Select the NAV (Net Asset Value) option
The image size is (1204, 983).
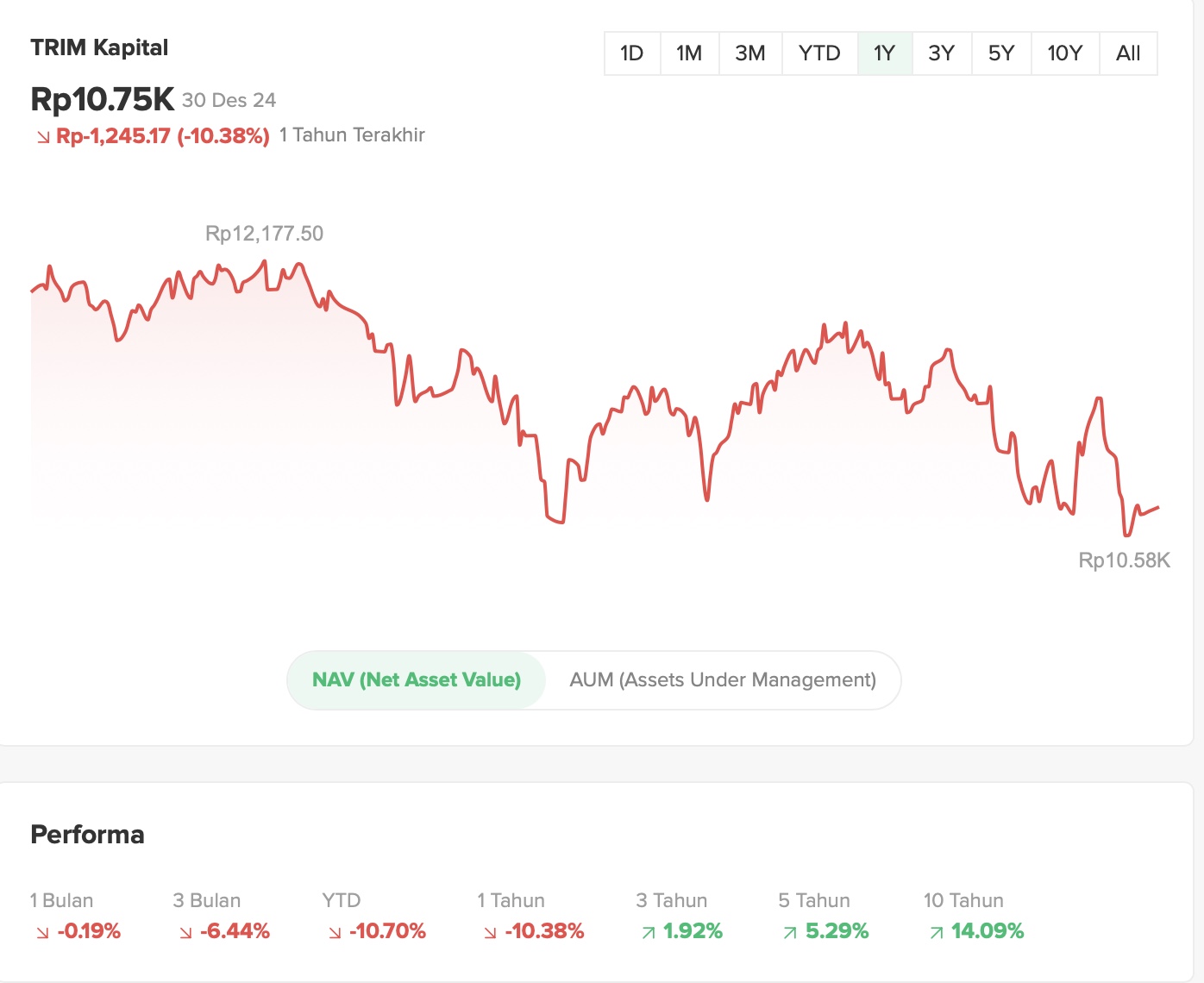(417, 679)
